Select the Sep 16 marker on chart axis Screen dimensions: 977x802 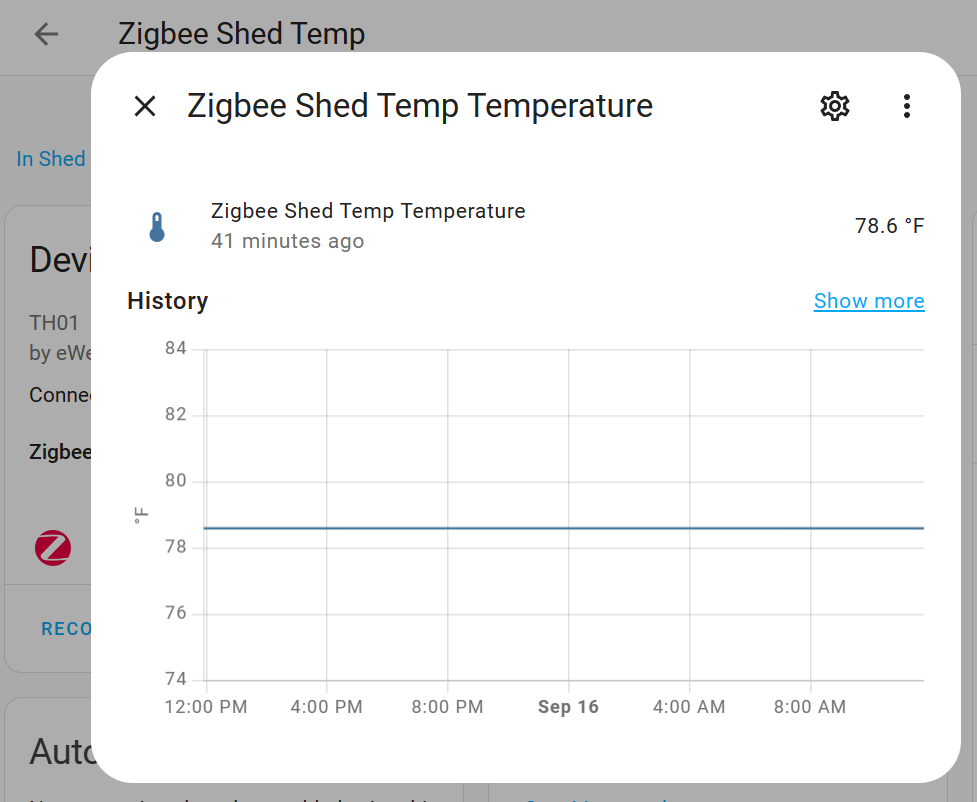click(568, 706)
